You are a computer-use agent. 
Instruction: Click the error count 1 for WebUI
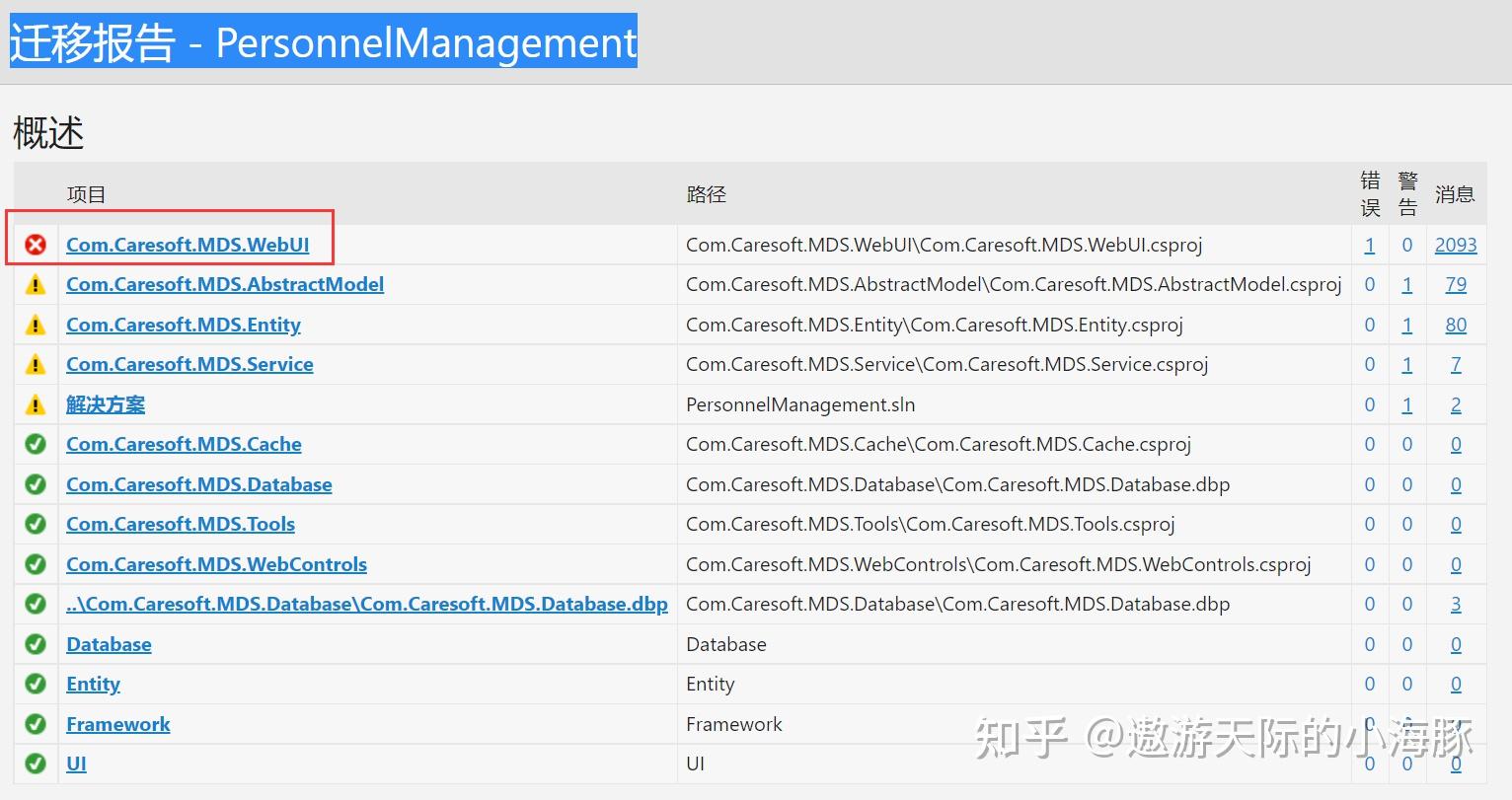pos(1369,245)
